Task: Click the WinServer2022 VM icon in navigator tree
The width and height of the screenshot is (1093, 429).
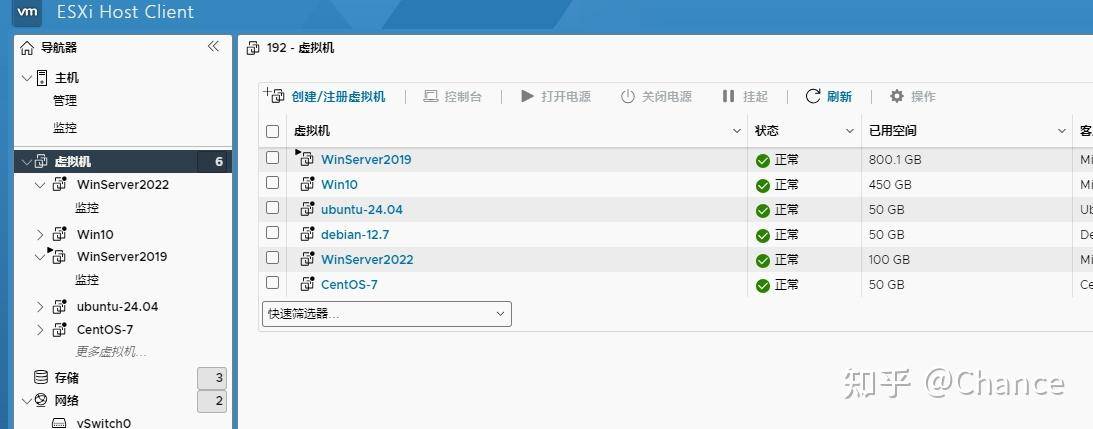Action: 60,184
